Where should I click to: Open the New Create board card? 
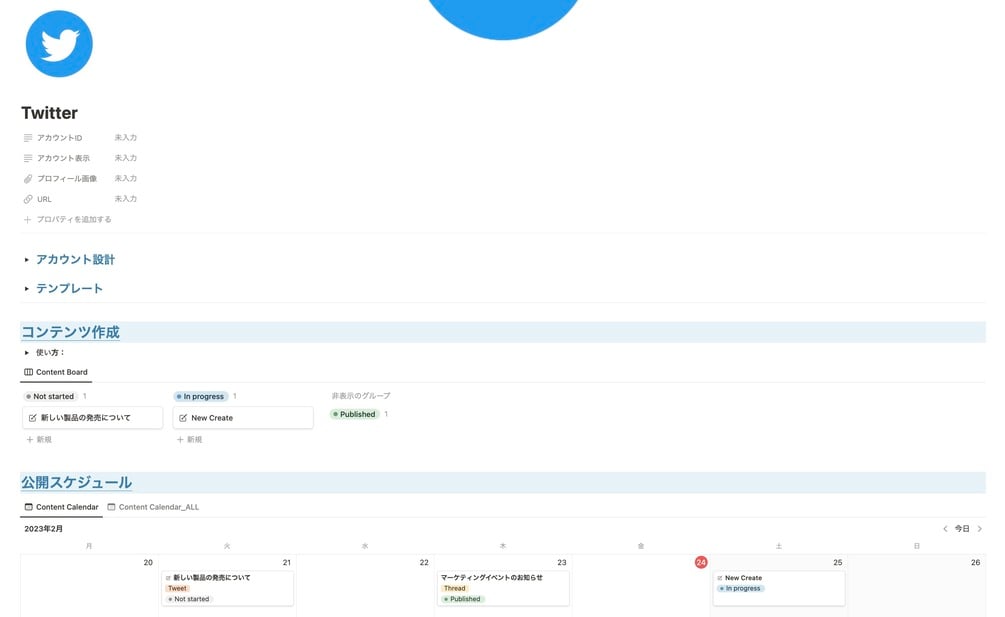point(243,418)
